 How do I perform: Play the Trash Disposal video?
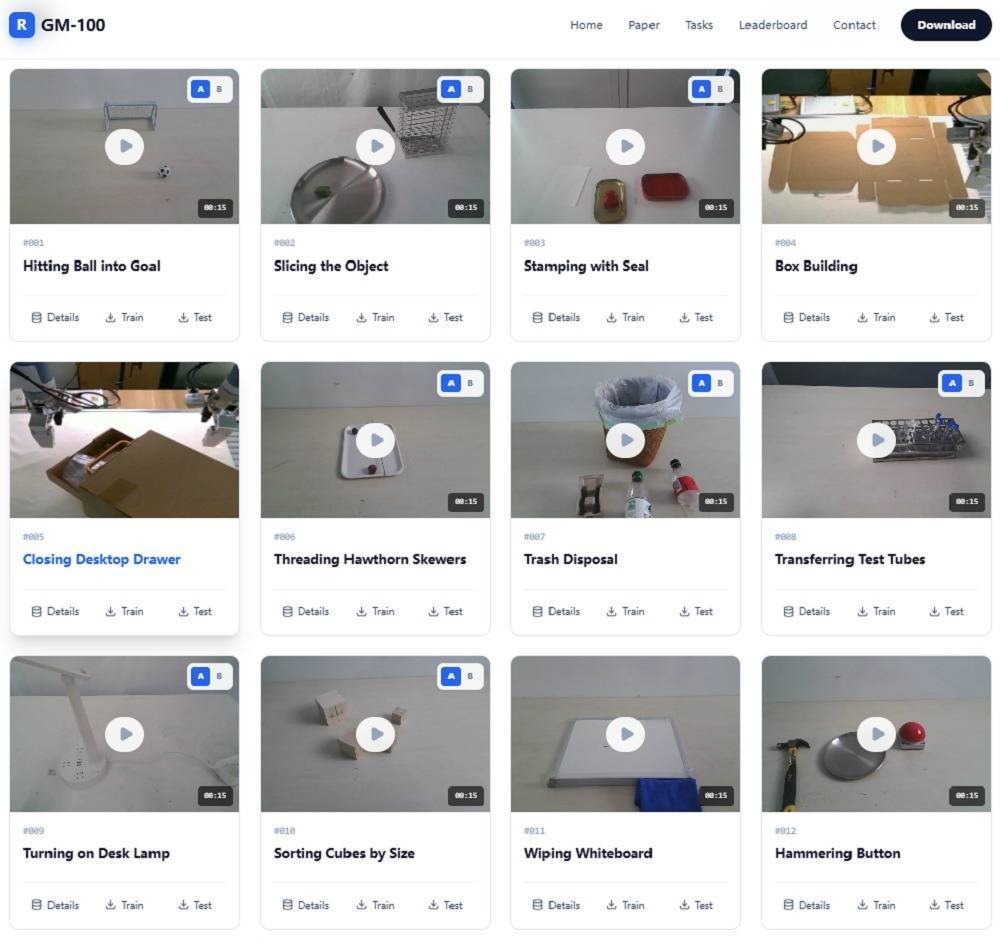(x=625, y=440)
